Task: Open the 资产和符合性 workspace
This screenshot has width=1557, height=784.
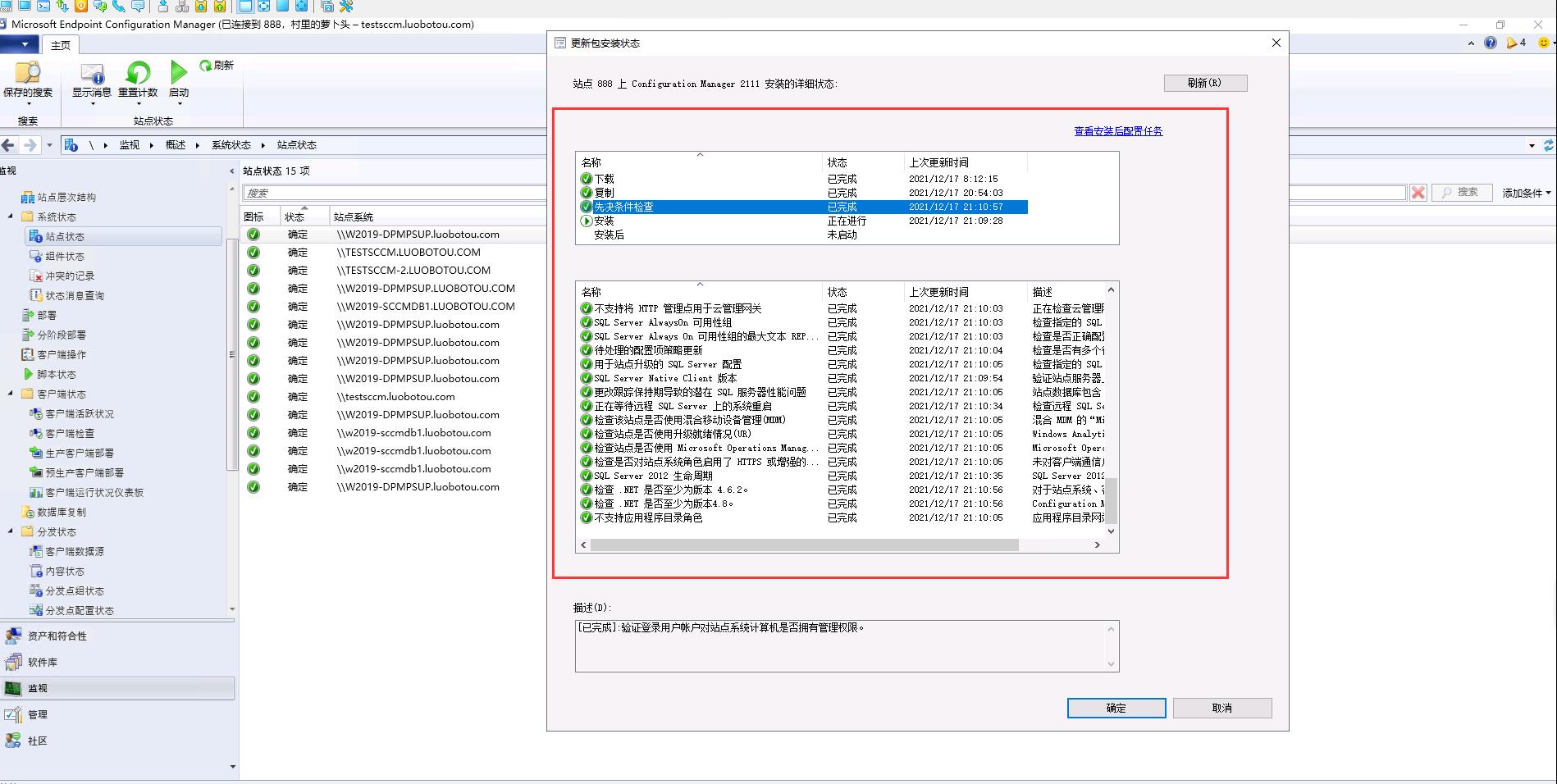Action: click(x=117, y=636)
